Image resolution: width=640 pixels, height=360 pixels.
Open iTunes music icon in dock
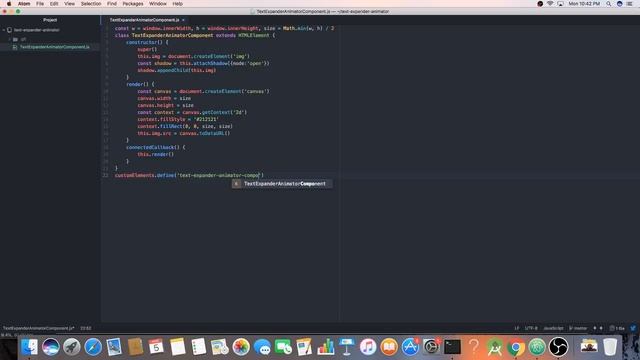[368, 347]
